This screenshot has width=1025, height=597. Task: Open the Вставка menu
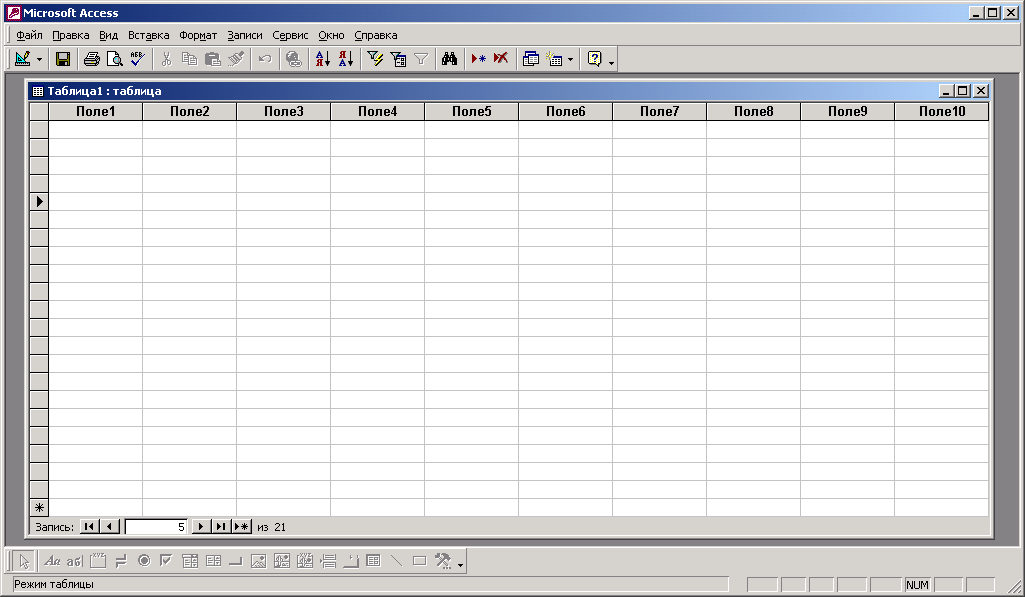(x=148, y=35)
